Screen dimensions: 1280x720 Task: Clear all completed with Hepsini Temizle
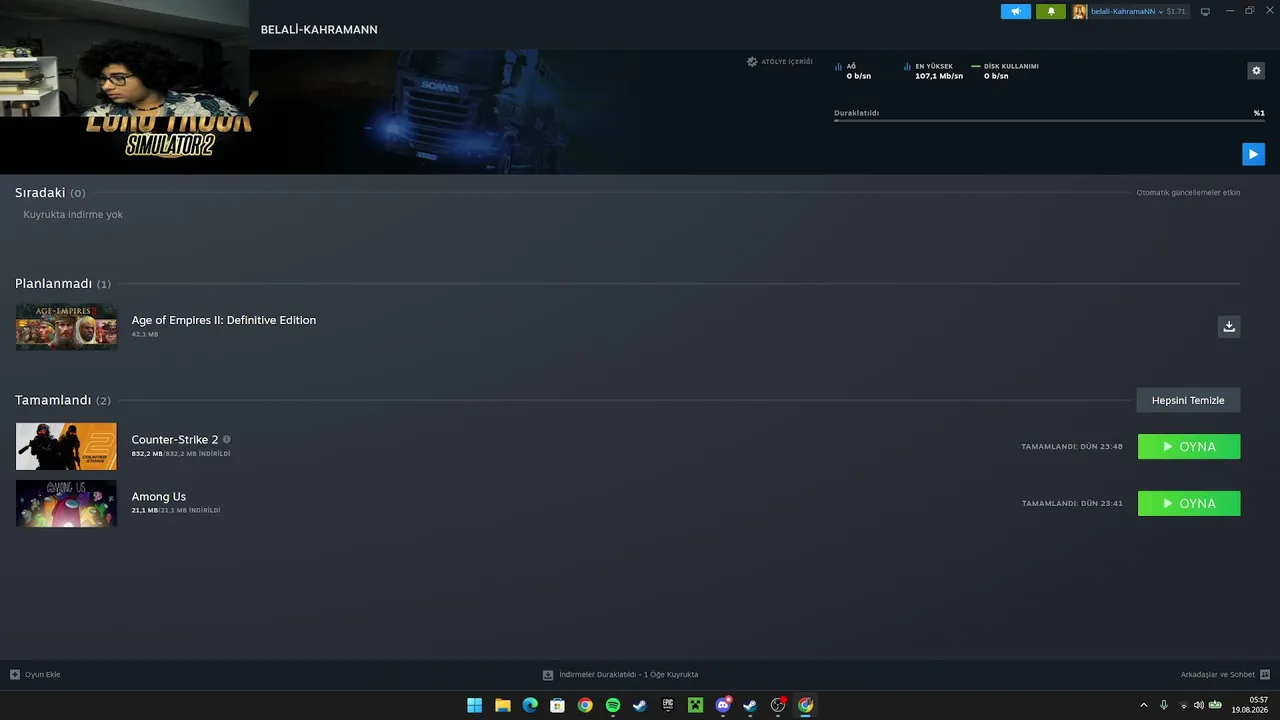(x=1188, y=400)
